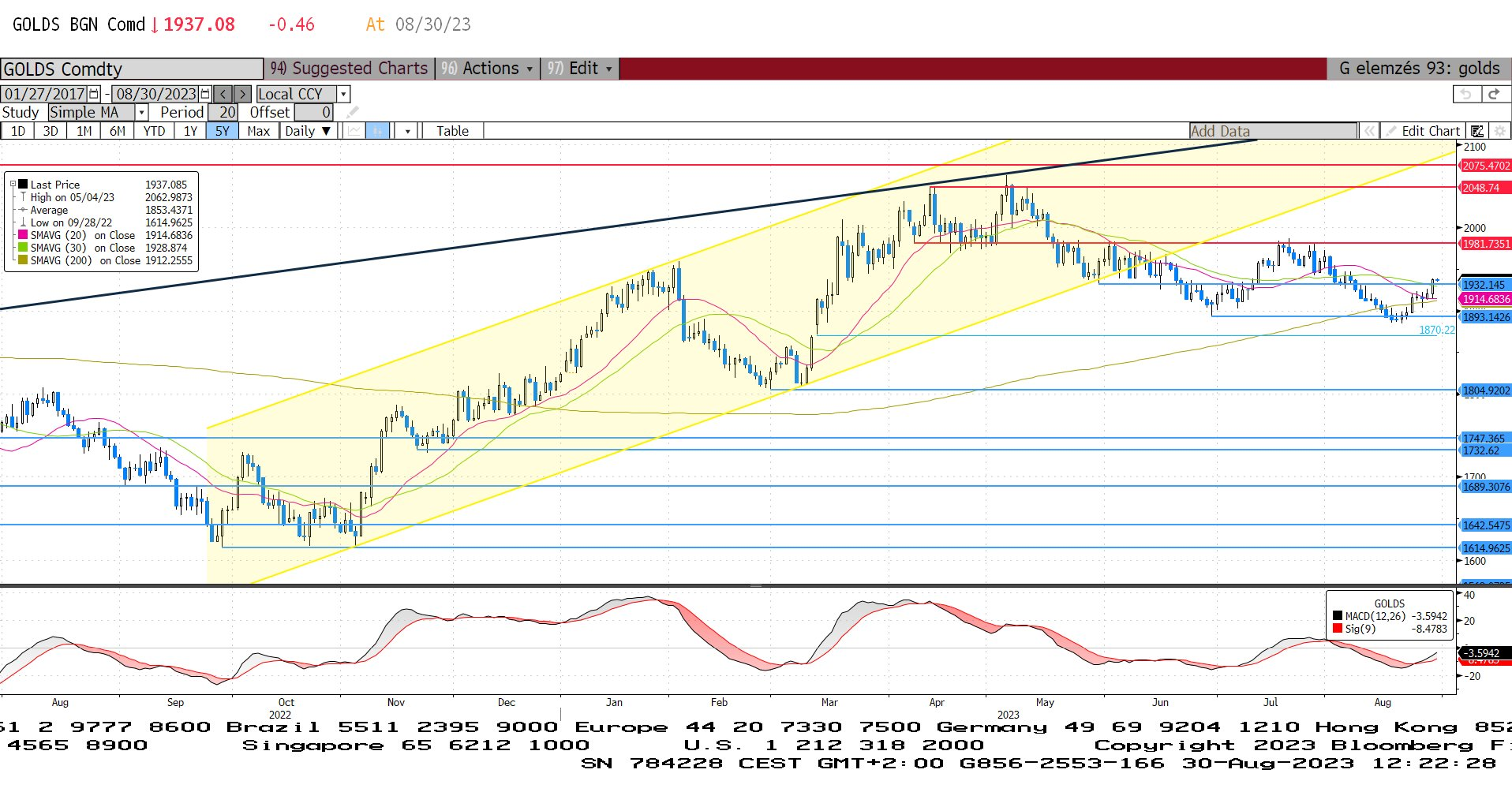Click the Add Data input box
The width and height of the screenshot is (1512, 807).
tap(1274, 131)
